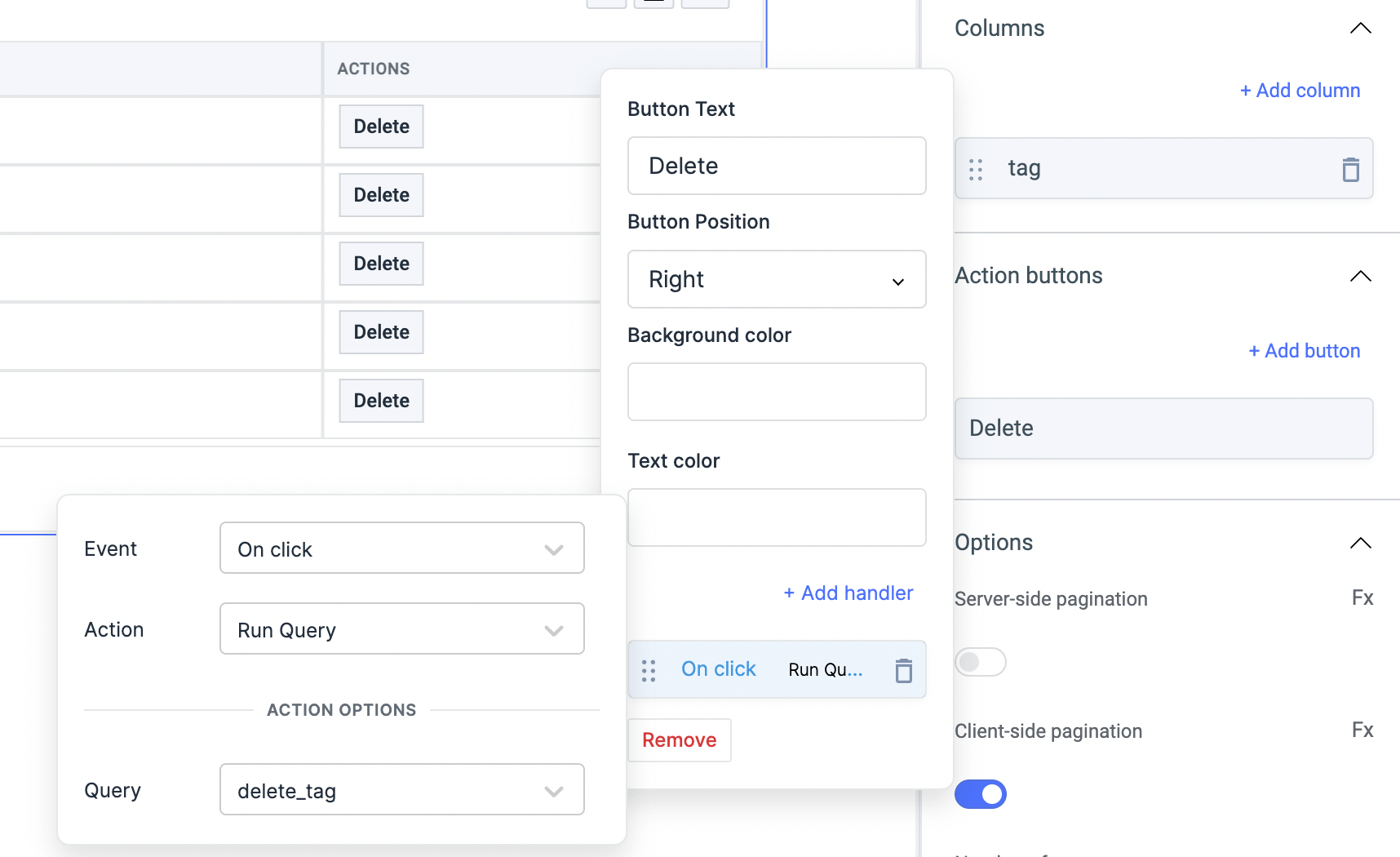The height and width of the screenshot is (857, 1400).
Task: Grab the drag handle of On click handler
Action: [x=649, y=670]
